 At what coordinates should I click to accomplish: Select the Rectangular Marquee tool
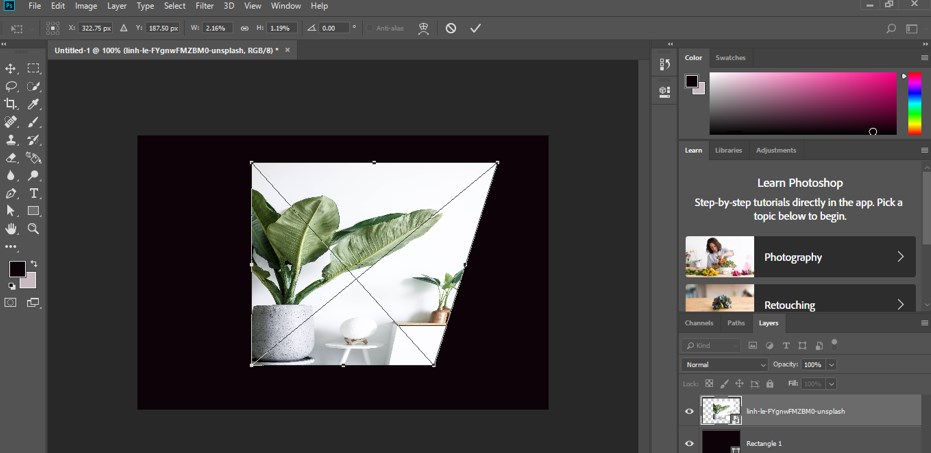33,68
